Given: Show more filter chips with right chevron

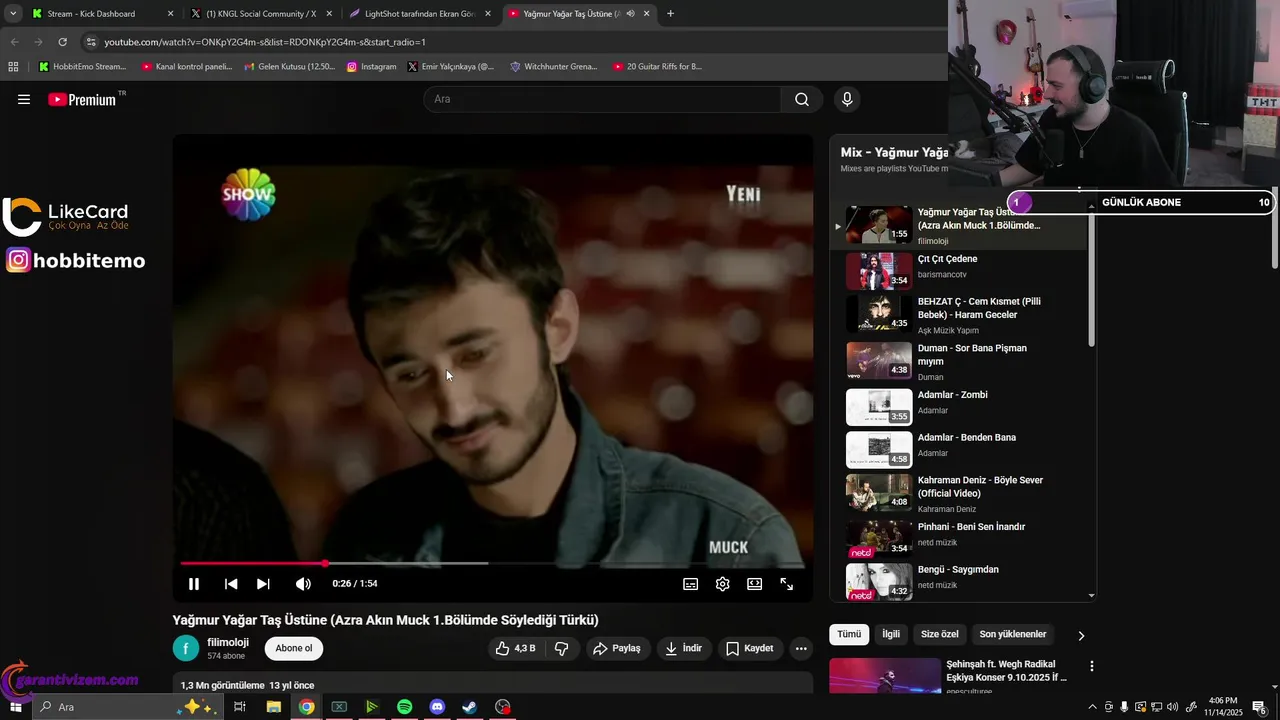Looking at the screenshot, I should click(x=1081, y=635).
